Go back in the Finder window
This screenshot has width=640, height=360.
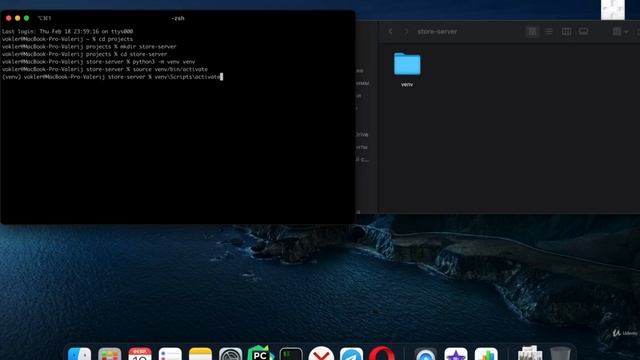tap(390, 31)
